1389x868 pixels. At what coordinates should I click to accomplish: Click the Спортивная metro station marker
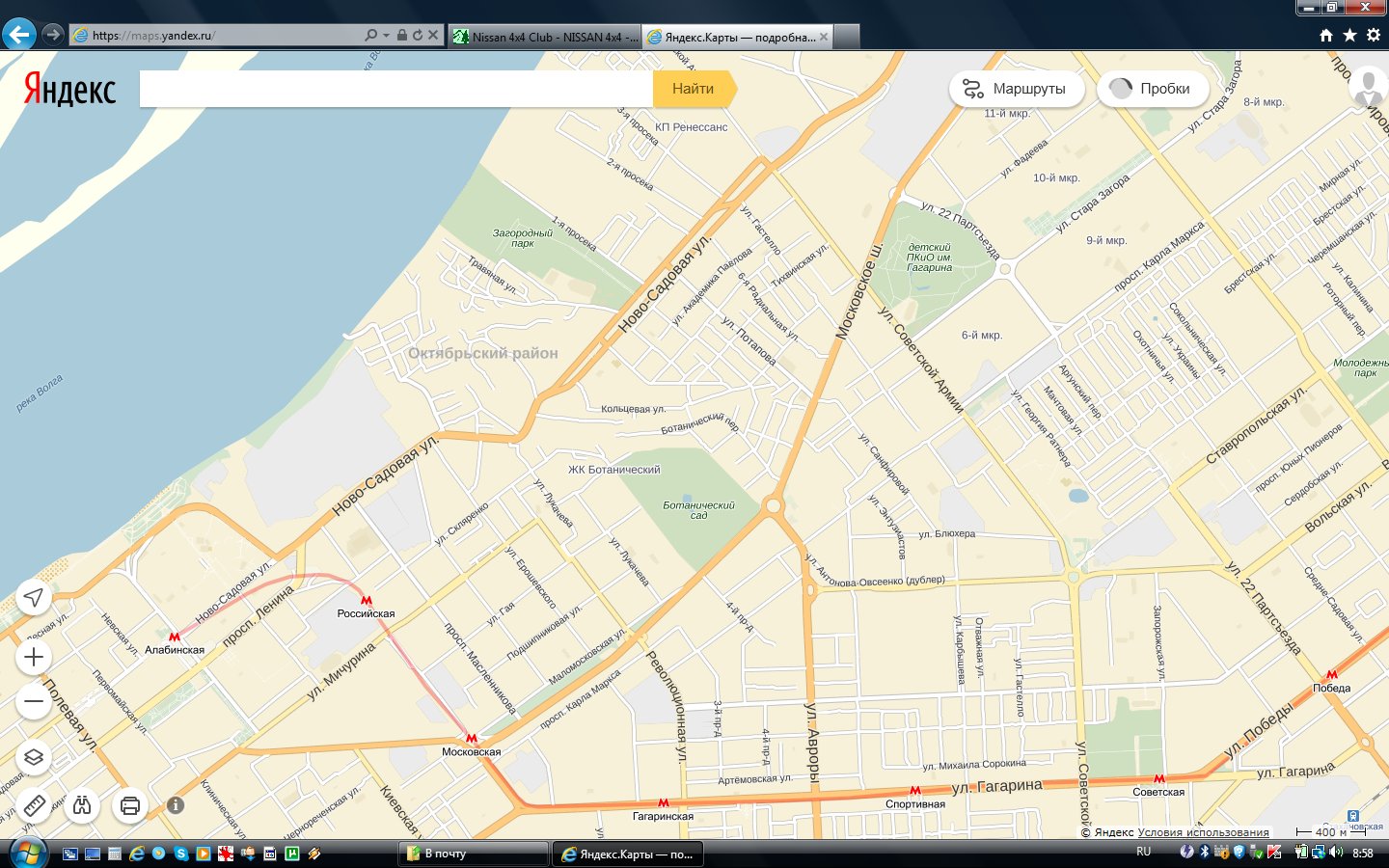pyautogui.click(x=914, y=791)
